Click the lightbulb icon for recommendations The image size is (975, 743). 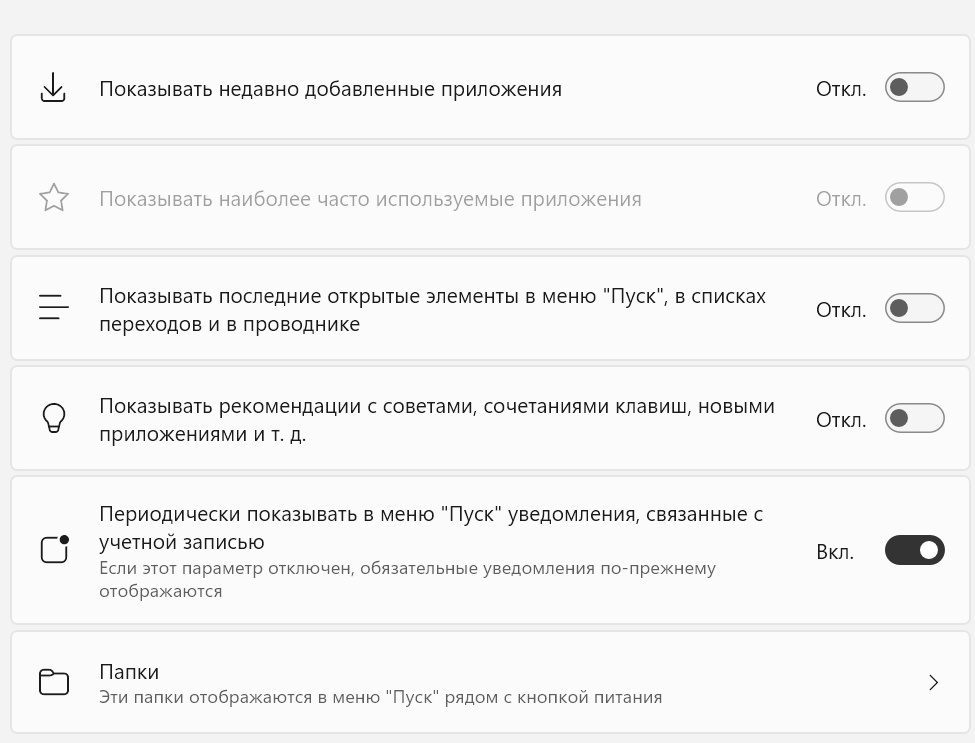click(53, 418)
